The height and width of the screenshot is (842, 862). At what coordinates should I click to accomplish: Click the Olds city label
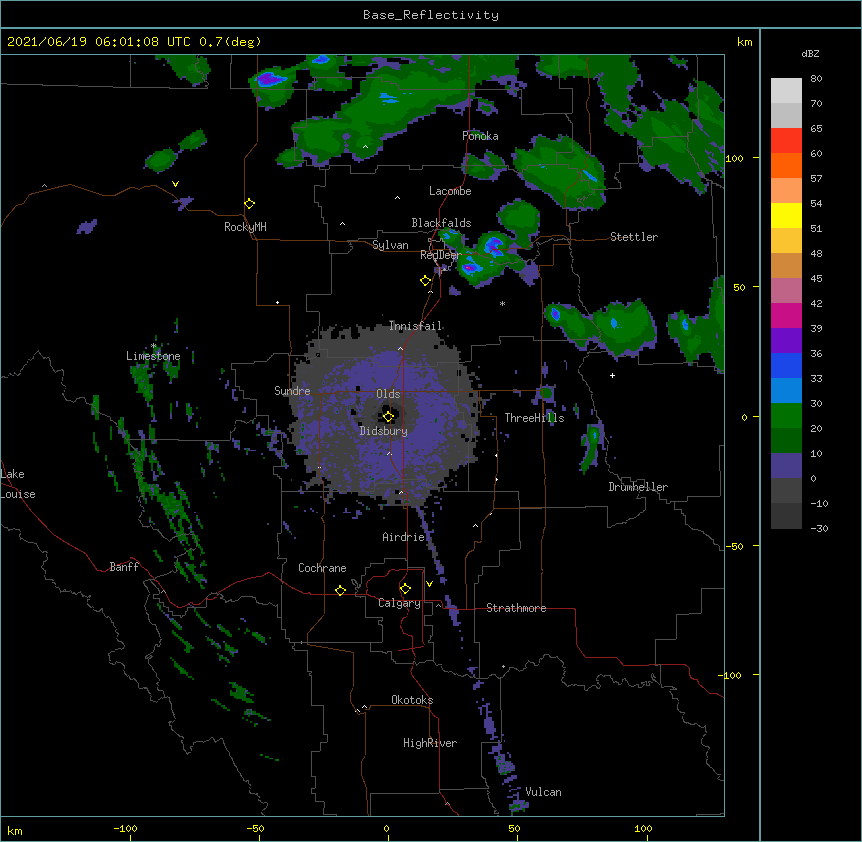[388, 394]
